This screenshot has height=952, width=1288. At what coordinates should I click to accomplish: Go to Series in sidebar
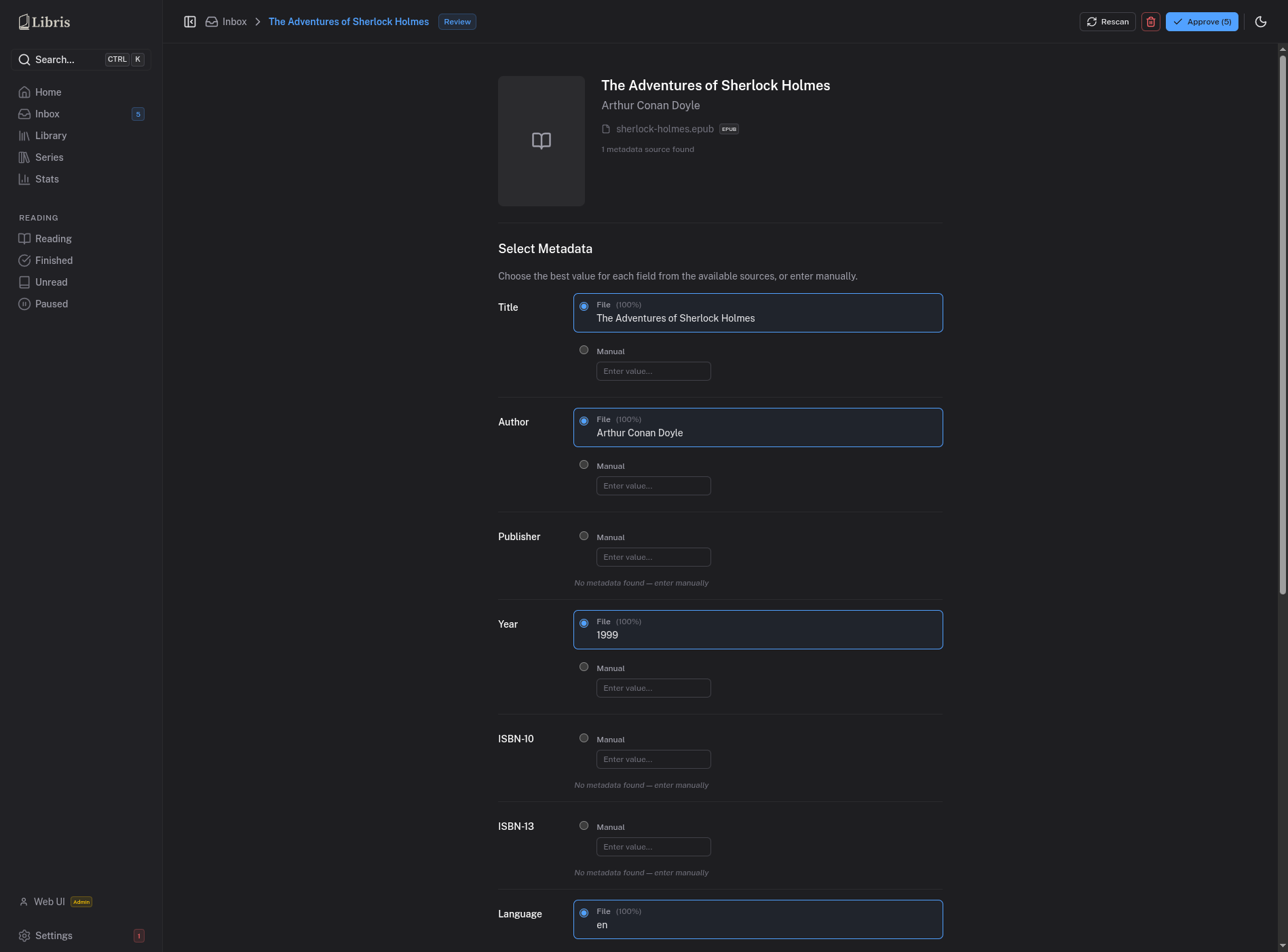tap(81, 157)
